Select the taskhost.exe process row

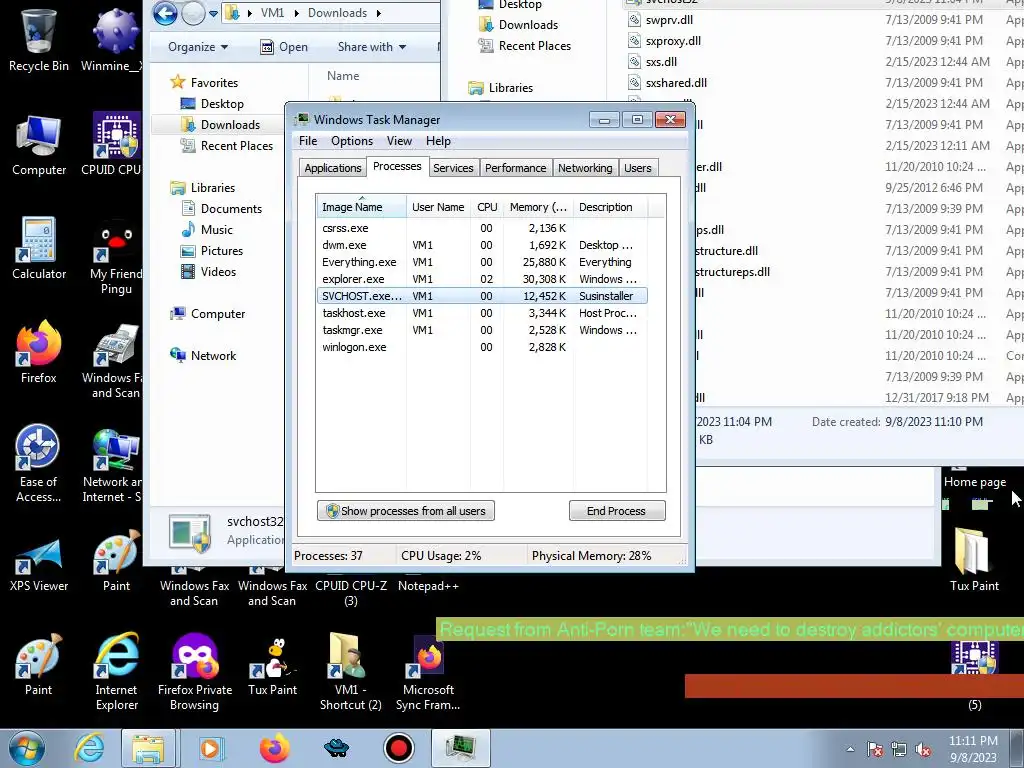(x=482, y=313)
